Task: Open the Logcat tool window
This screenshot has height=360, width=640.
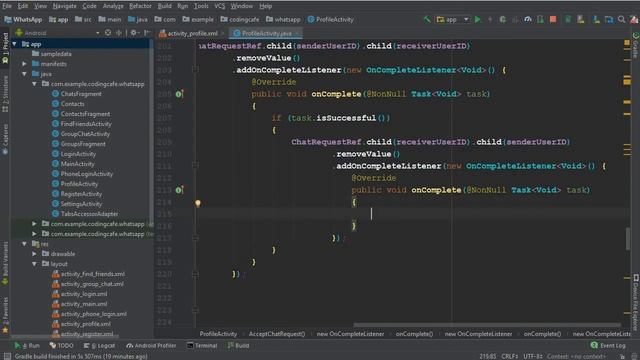Action: [99, 345]
